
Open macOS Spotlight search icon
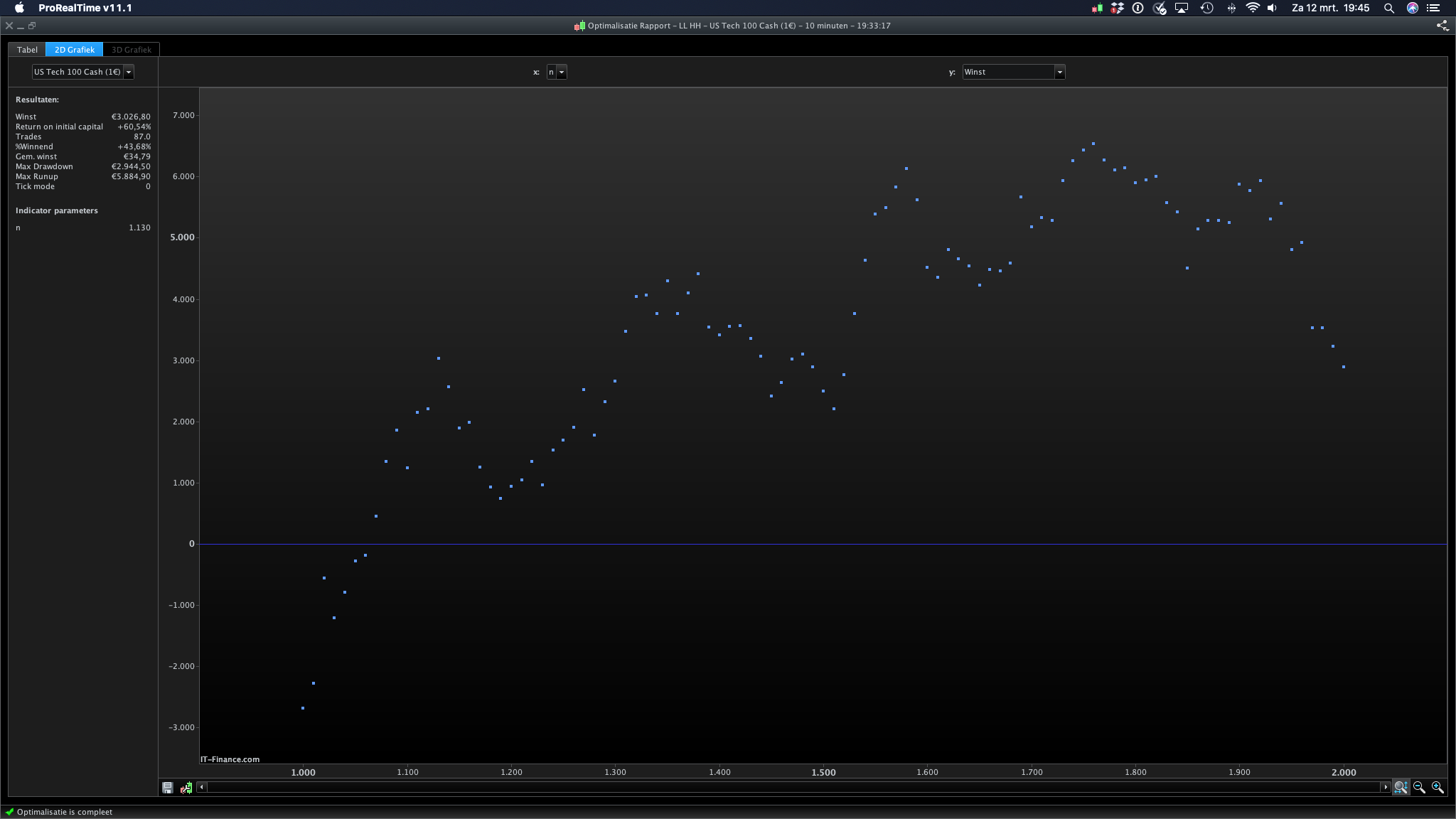tap(1388, 8)
